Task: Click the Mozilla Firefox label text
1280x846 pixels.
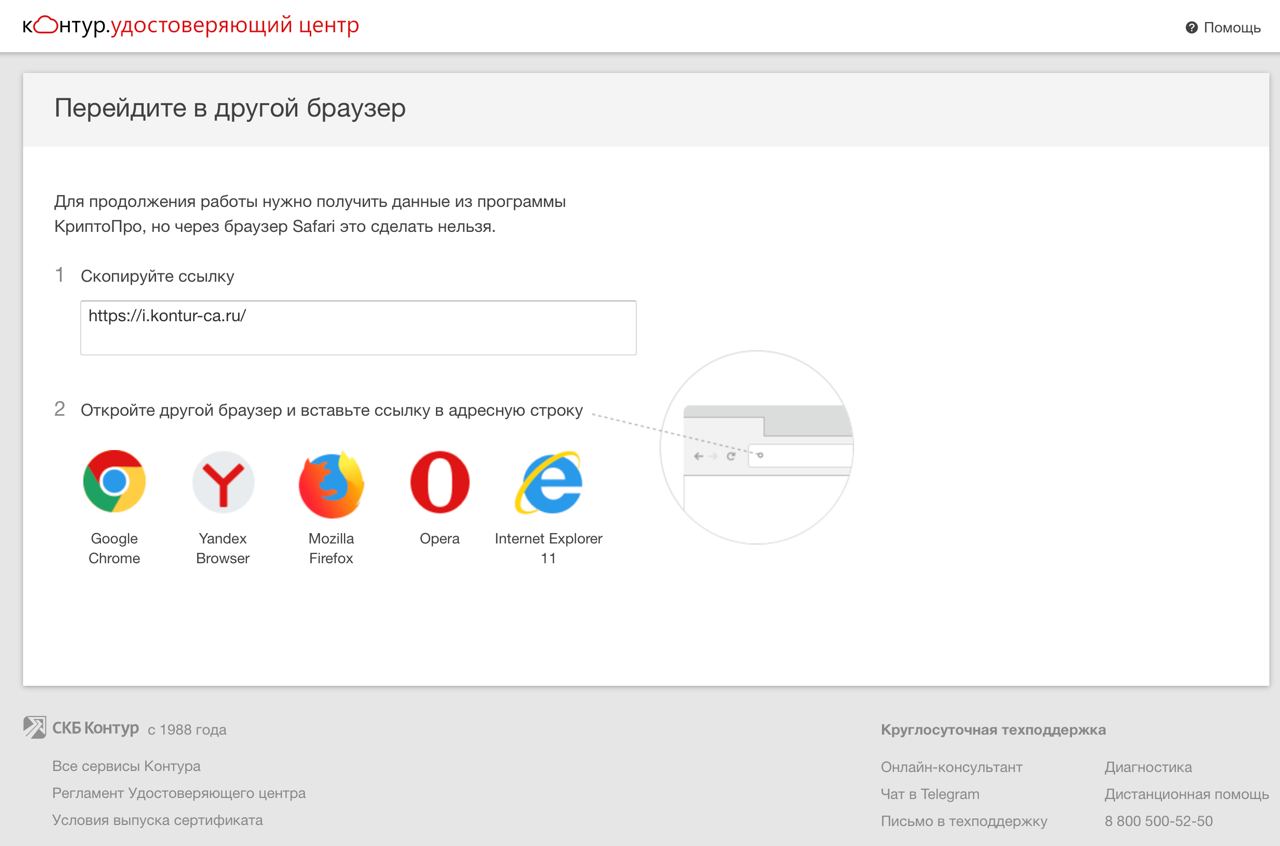Action: 331,548
